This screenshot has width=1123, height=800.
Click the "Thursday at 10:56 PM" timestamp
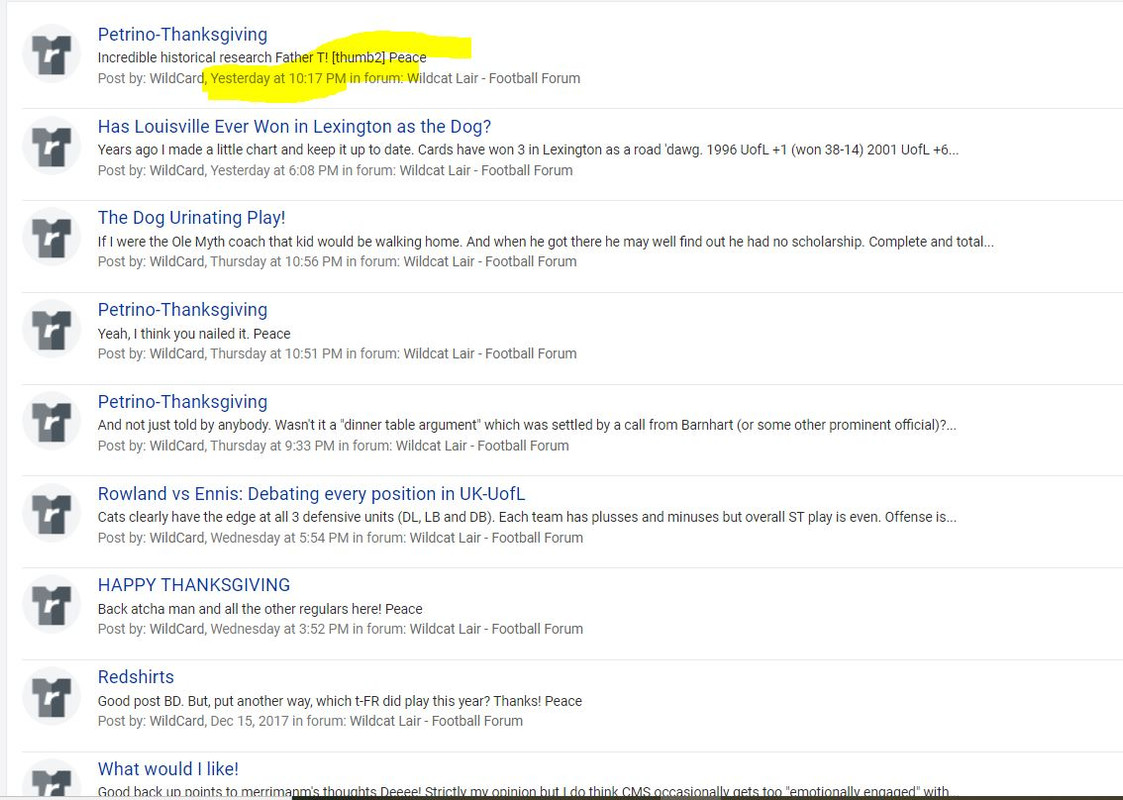[x=276, y=261]
